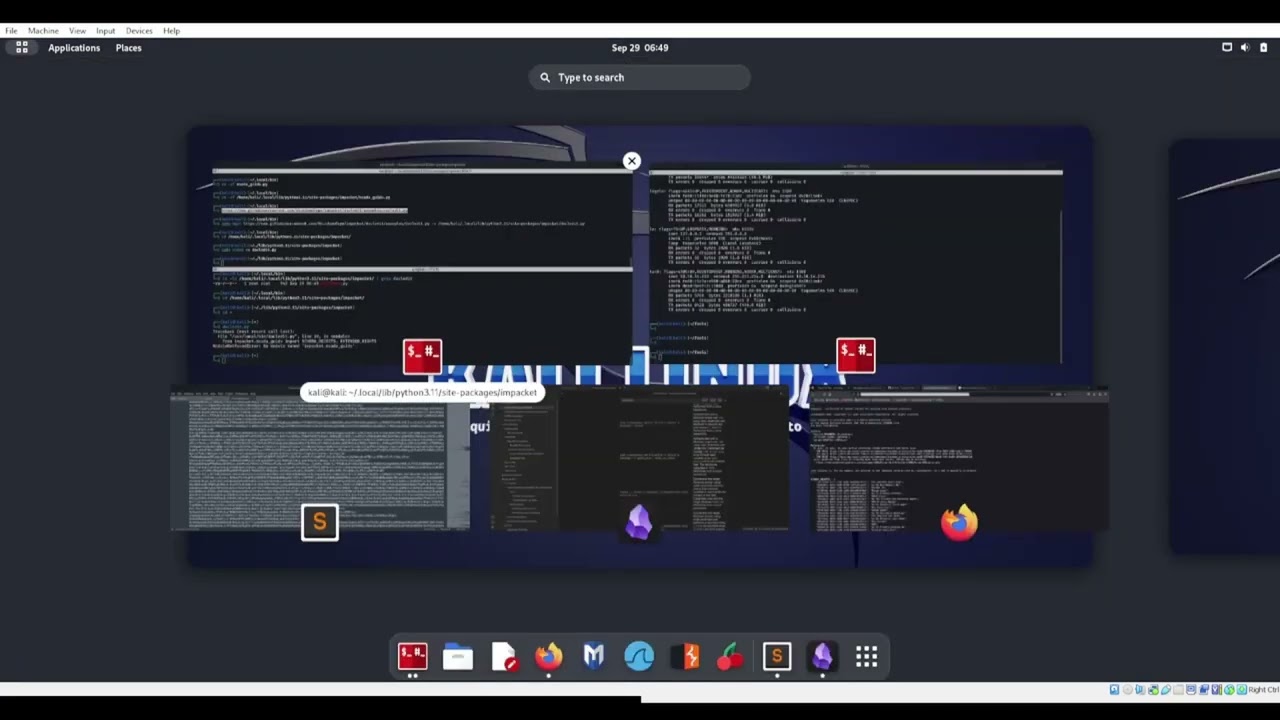Launch CherryTree from the dock
This screenshot has width=1280, height=720.
point(730,657)
